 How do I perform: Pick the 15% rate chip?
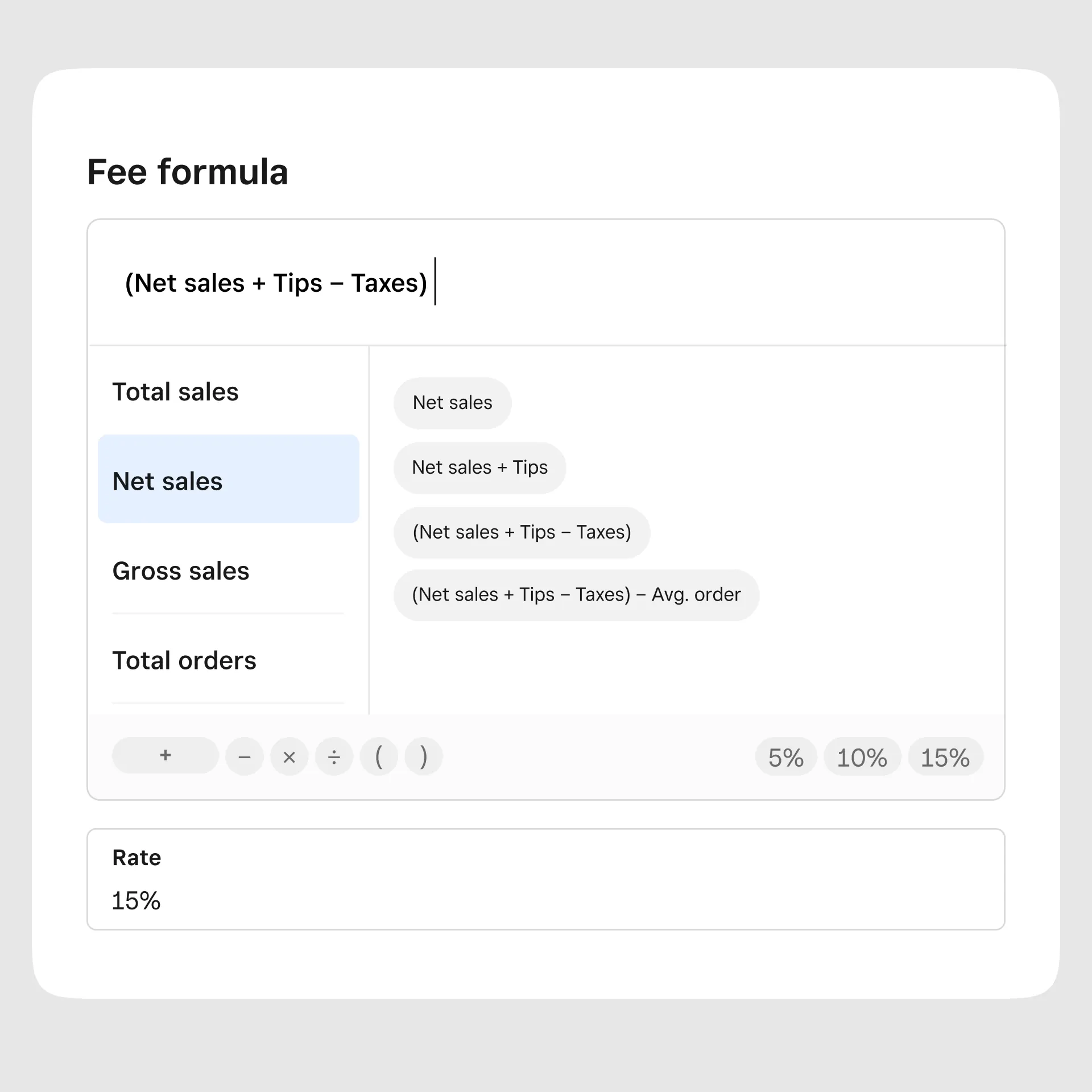click(x=945, y=757)
